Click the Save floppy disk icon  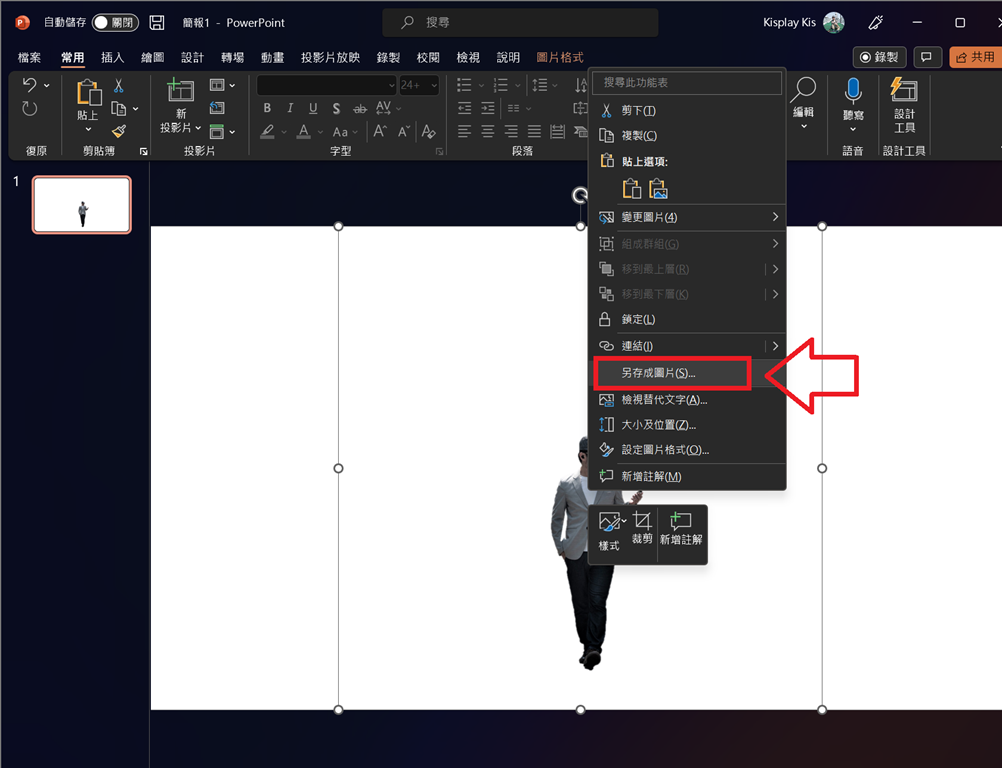click(x=157, y=23)
